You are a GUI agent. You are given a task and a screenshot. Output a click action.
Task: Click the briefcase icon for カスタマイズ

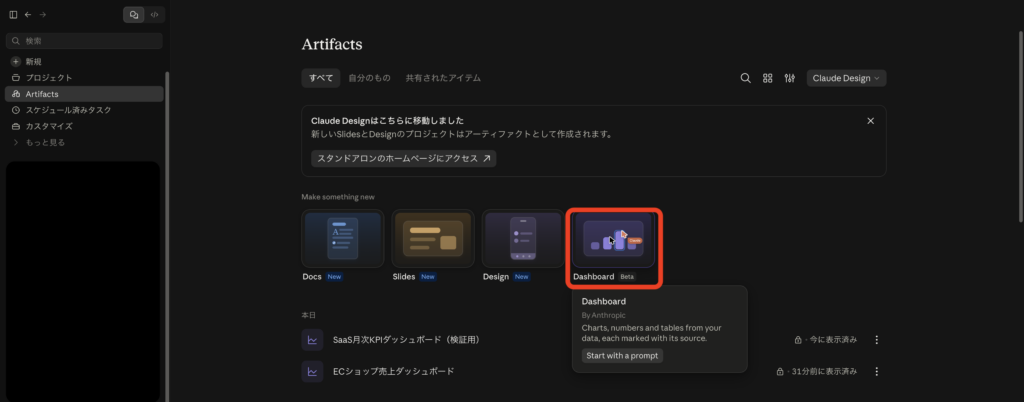[16, 126]
